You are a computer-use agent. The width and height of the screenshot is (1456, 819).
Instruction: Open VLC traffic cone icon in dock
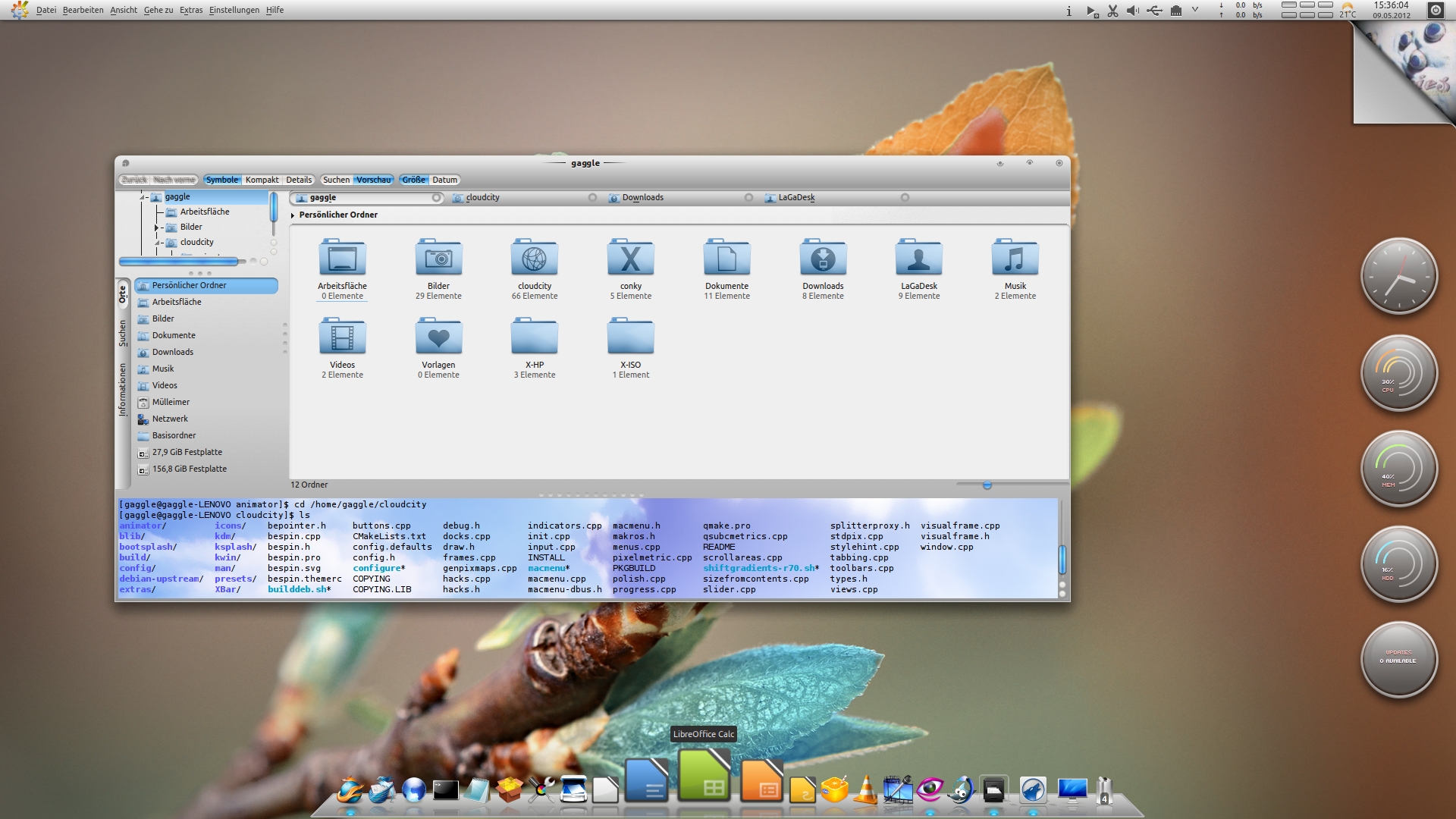pyautogui.click(x=866, y=790)
